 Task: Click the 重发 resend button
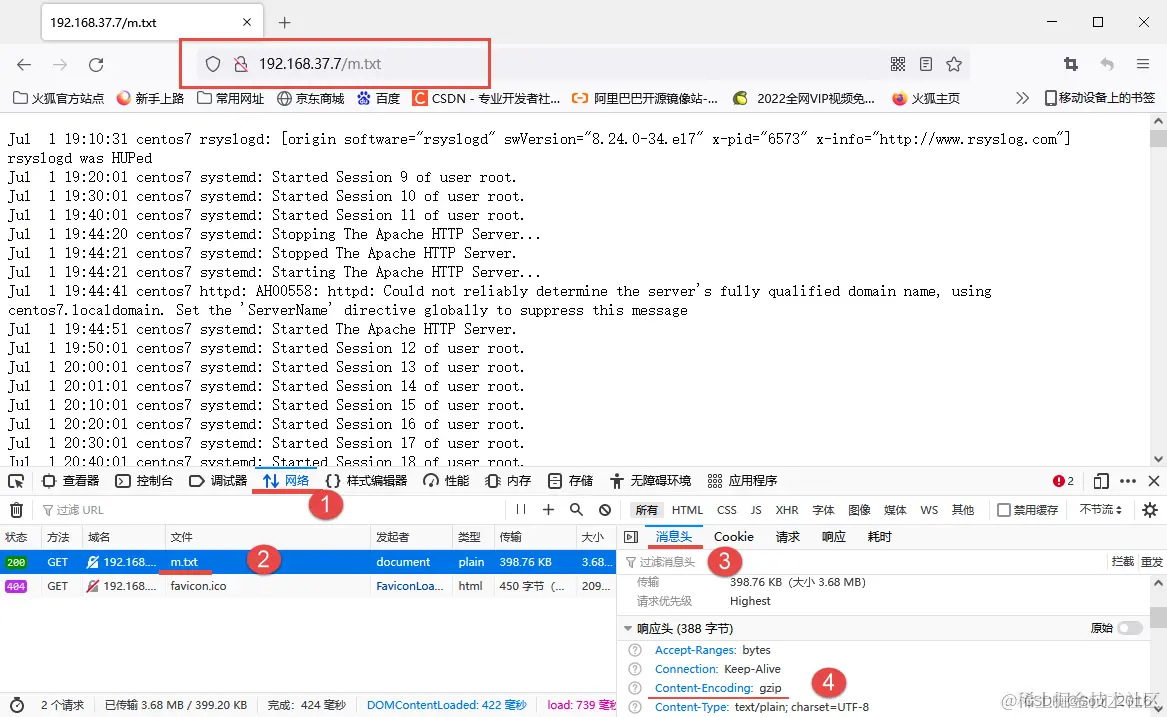(x=1151, y=561)
